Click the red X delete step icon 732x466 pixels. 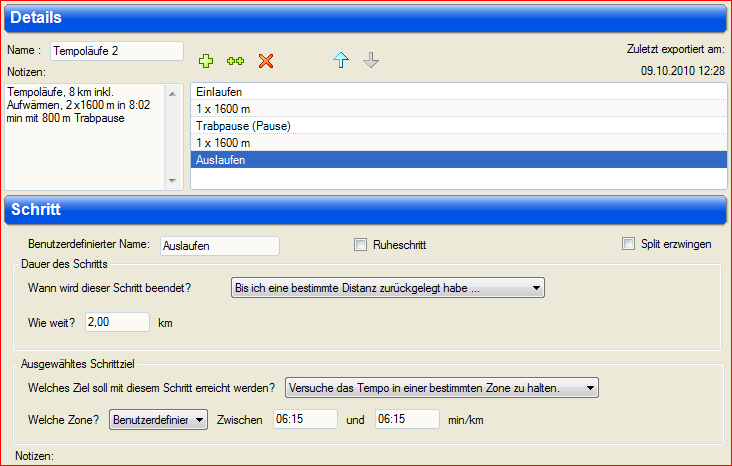click(265, 61)
